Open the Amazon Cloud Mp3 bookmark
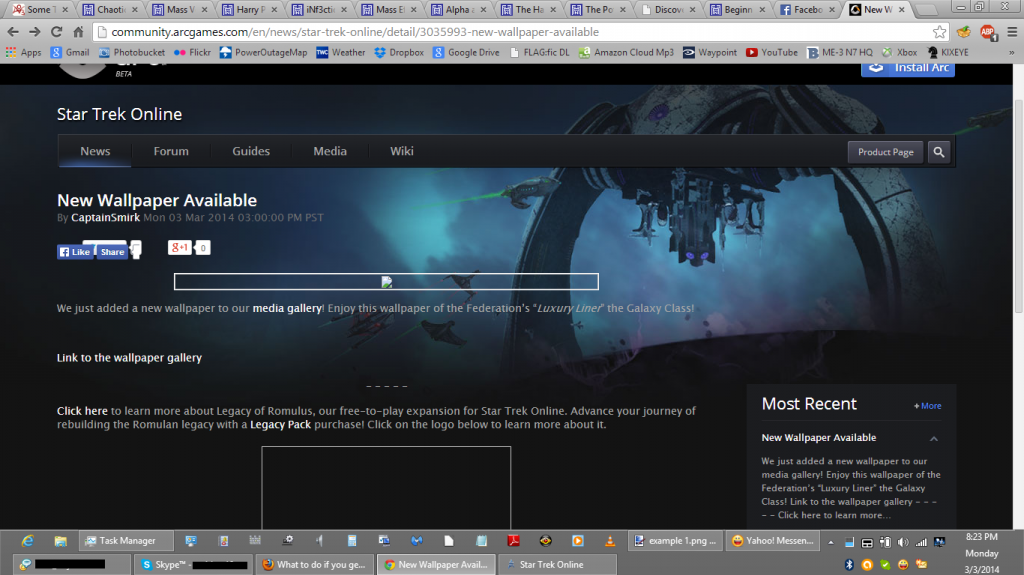 tap(626, 52)
